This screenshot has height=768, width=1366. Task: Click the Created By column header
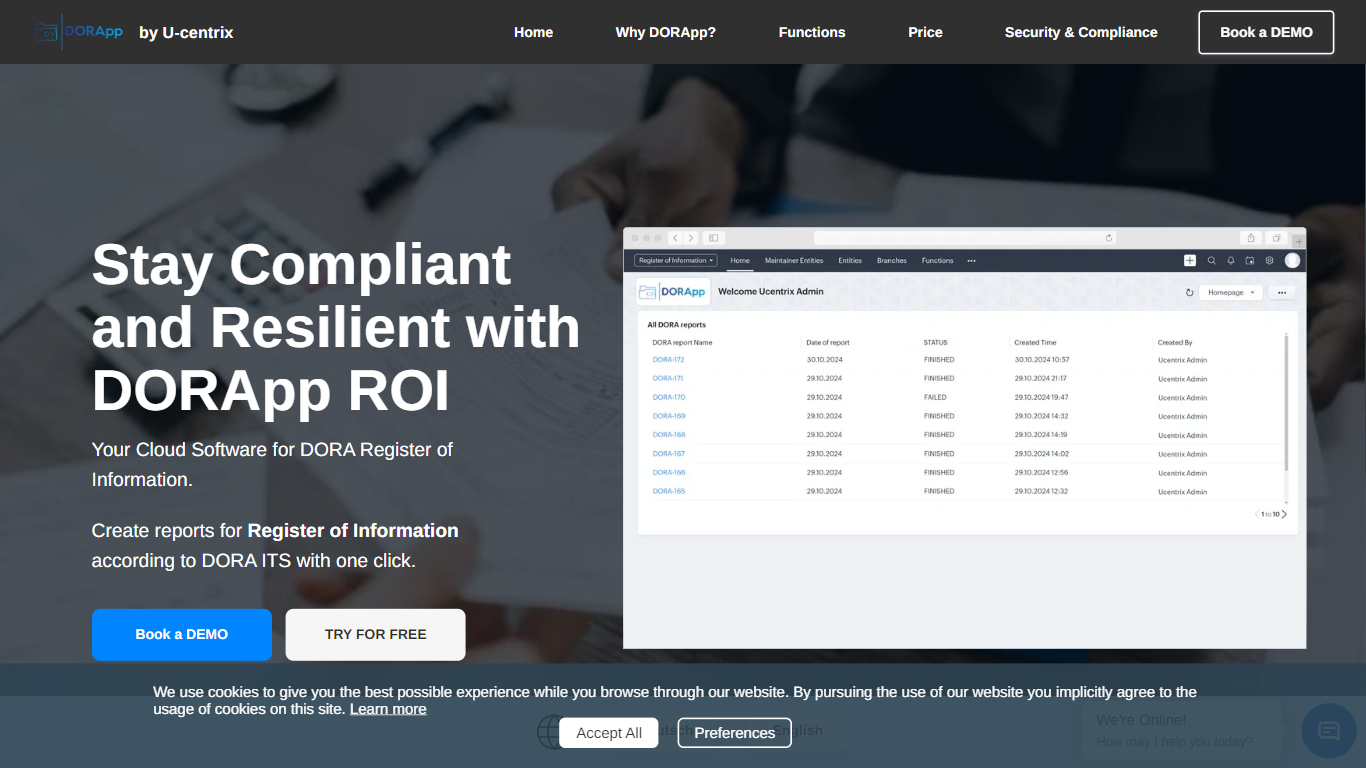tap(1175, 343)
